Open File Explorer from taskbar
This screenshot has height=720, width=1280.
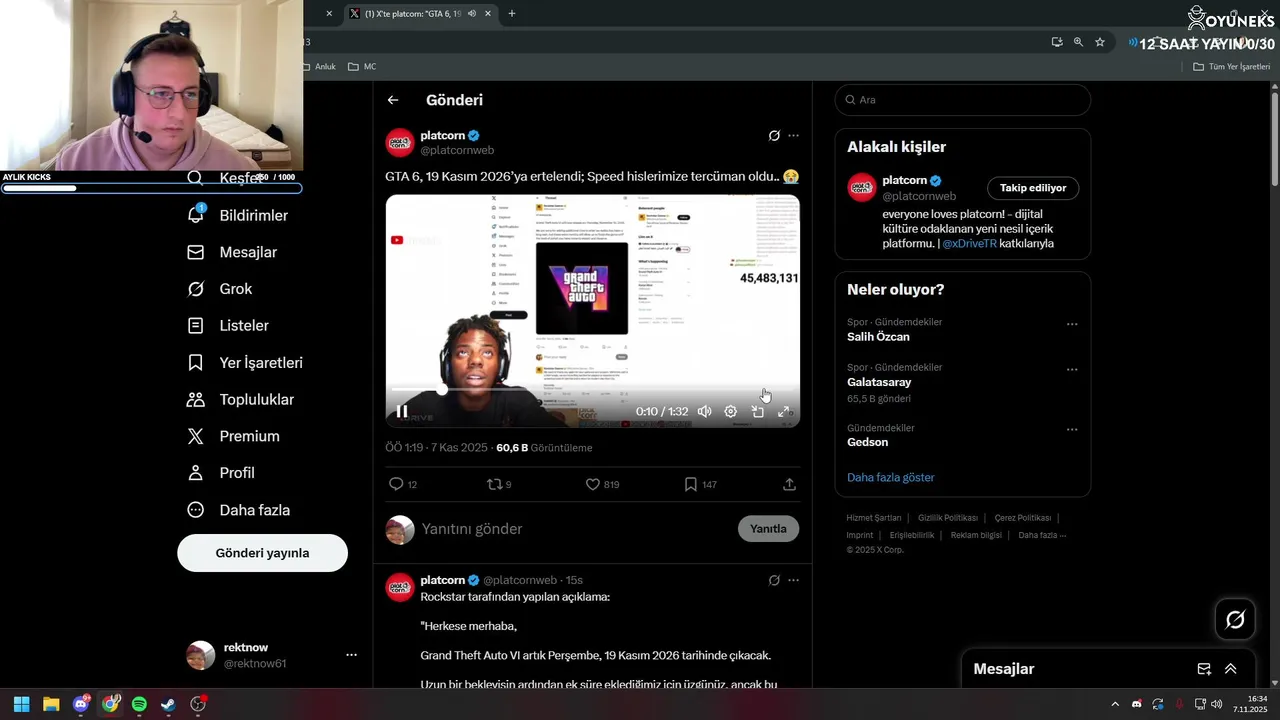coord(51,704)
